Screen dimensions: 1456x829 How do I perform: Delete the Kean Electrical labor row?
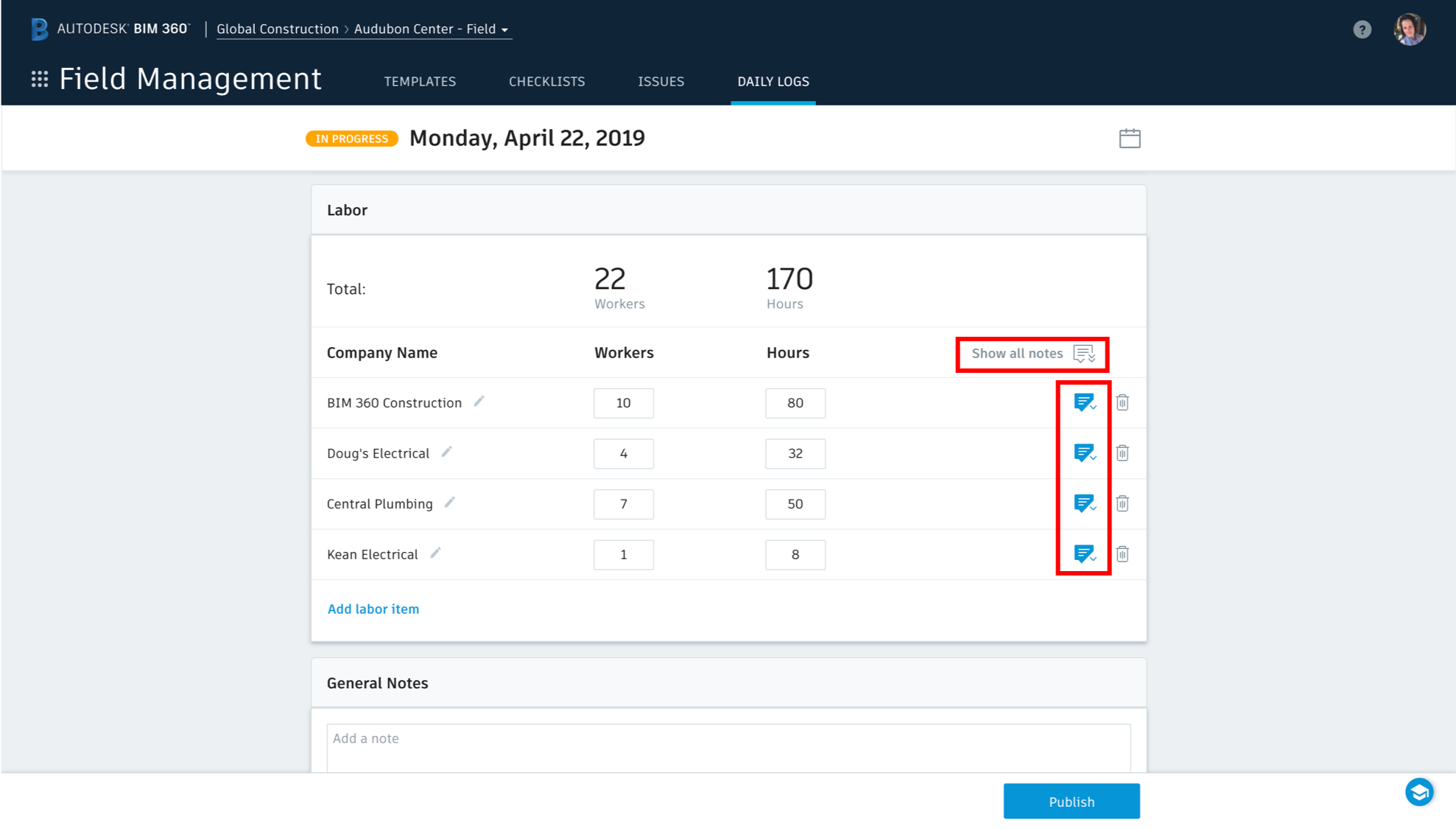point(1122,554)
